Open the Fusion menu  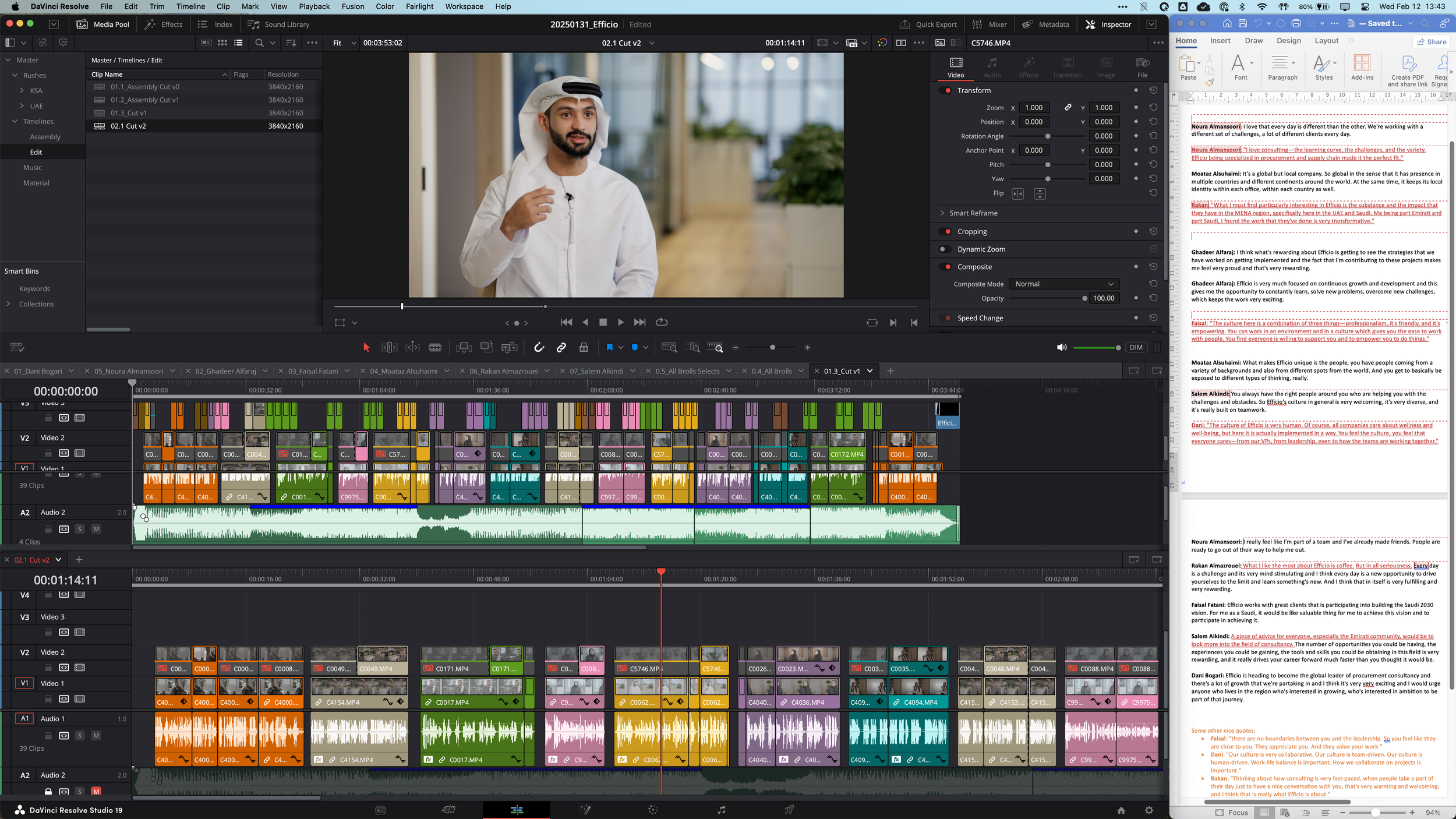point(353,6)
